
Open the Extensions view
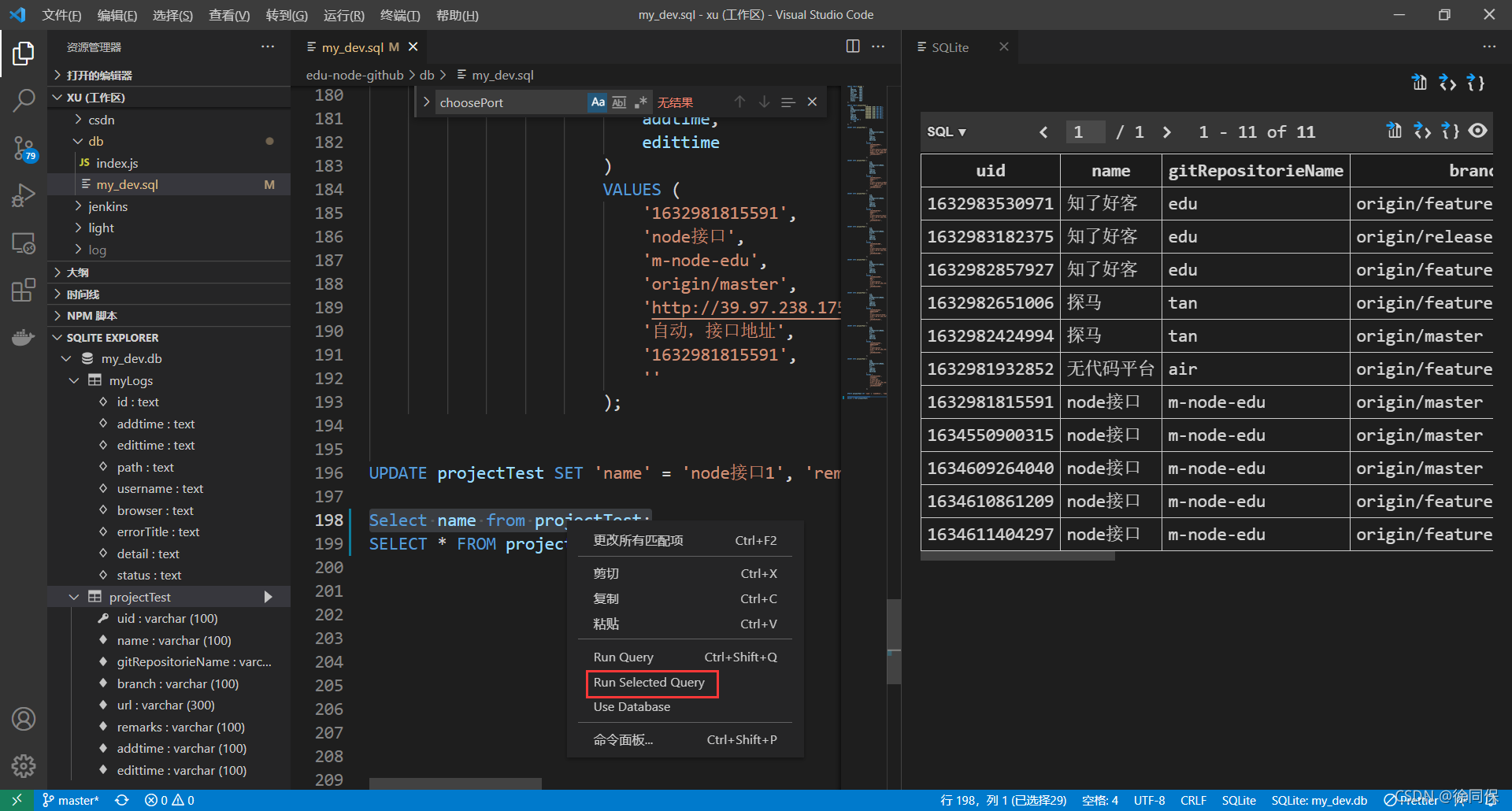click(24, 290)
